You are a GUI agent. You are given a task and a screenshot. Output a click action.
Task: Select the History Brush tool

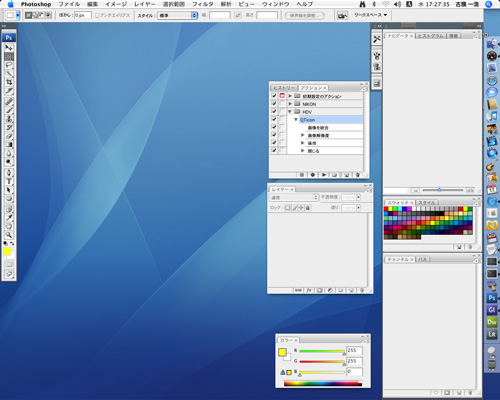click(x=9, y=127)
